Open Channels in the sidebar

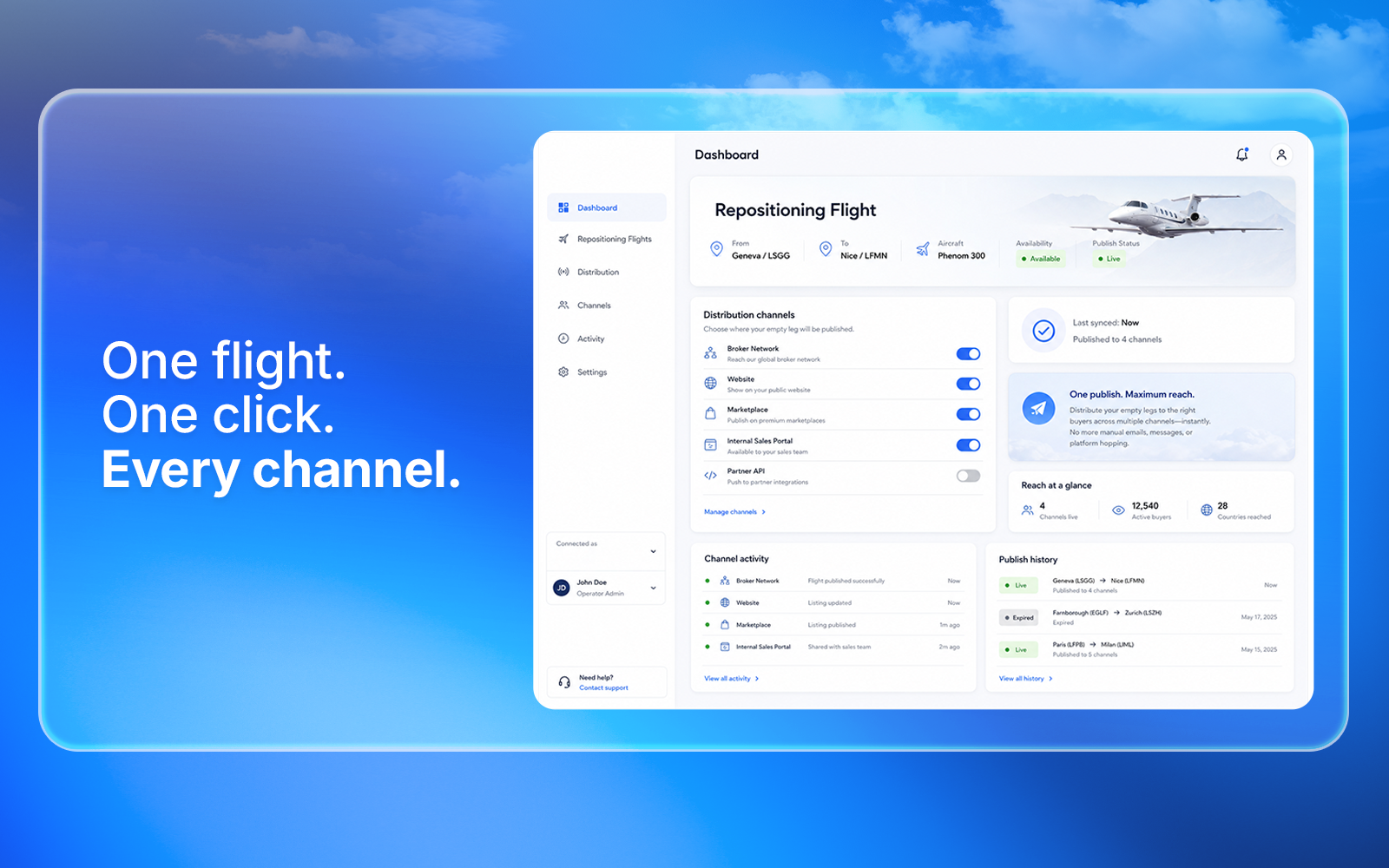point(607,306)
